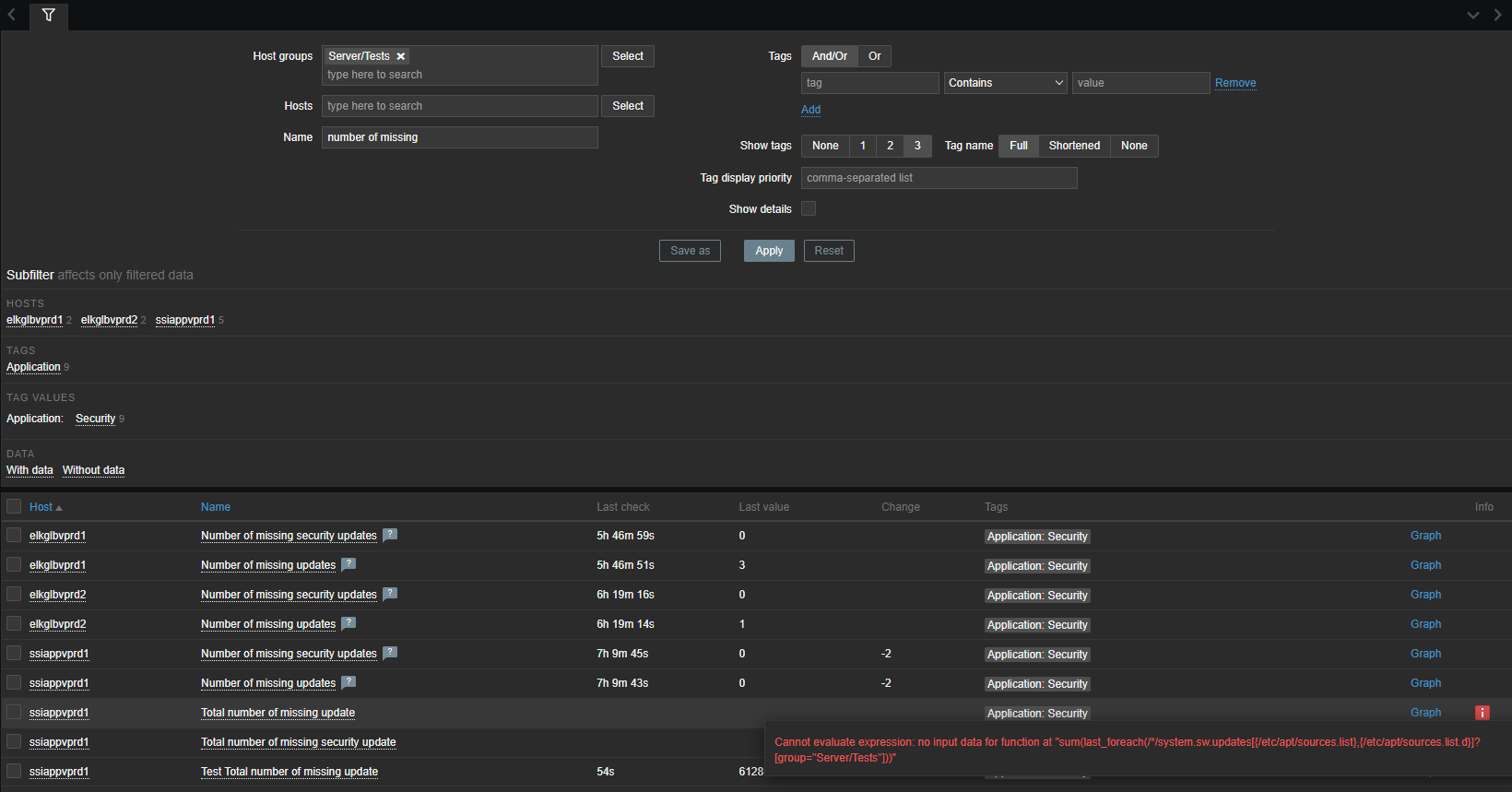
Task: Switch tag logic to Or
Action: [x=874, y=56]
